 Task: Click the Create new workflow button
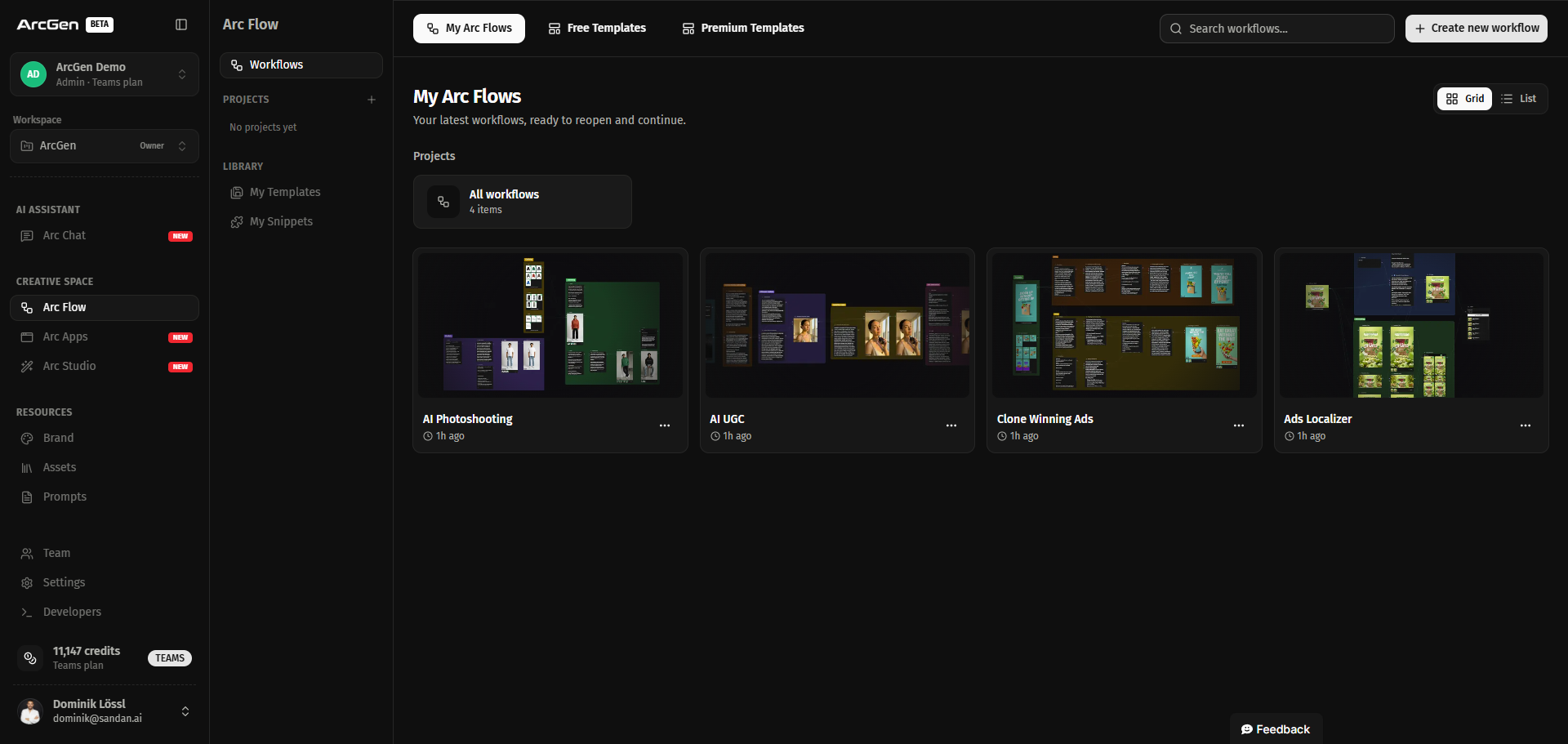[x=1477, y=29]
